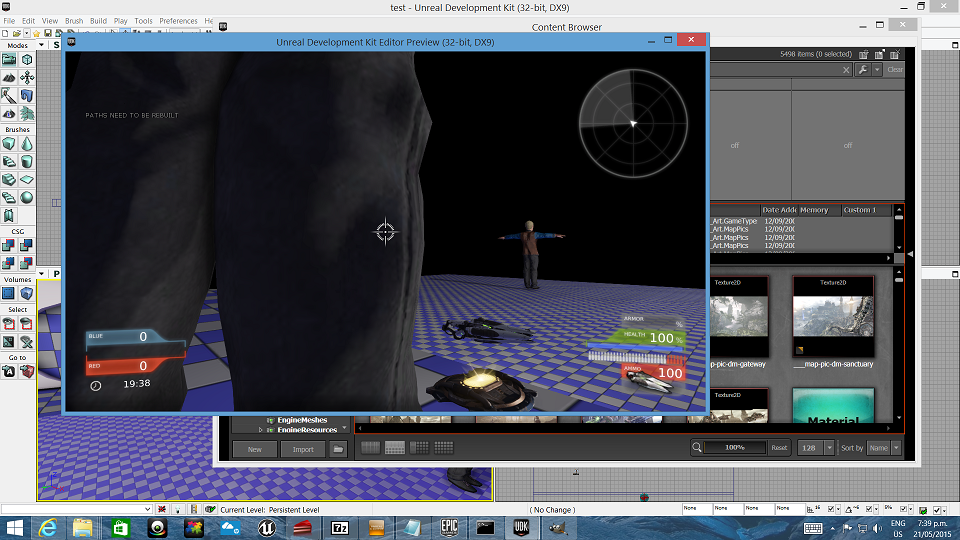
Task: Open status bar command combo dropdown
Action: tap(148, 509)
